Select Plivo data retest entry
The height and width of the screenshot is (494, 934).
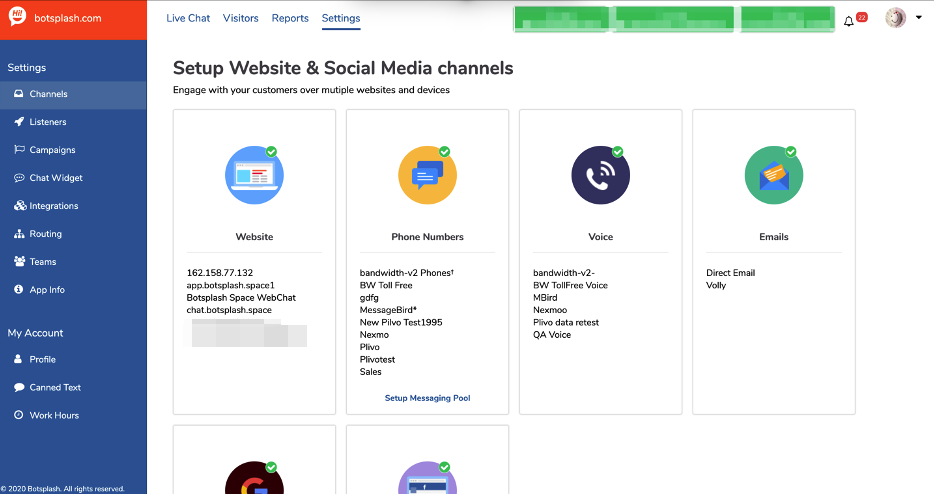(566, 322)
